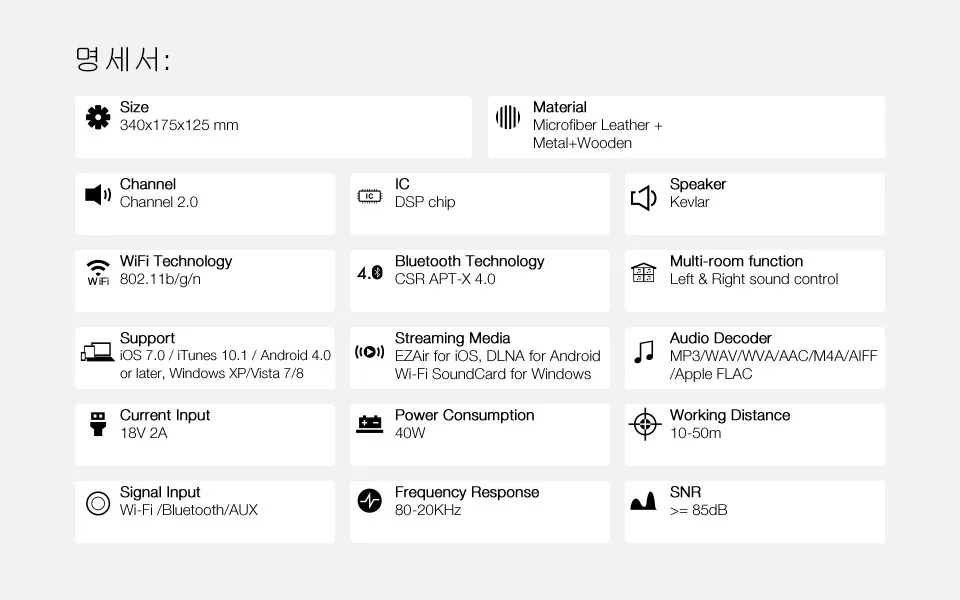Click the Size label

[x=134, y=107]
